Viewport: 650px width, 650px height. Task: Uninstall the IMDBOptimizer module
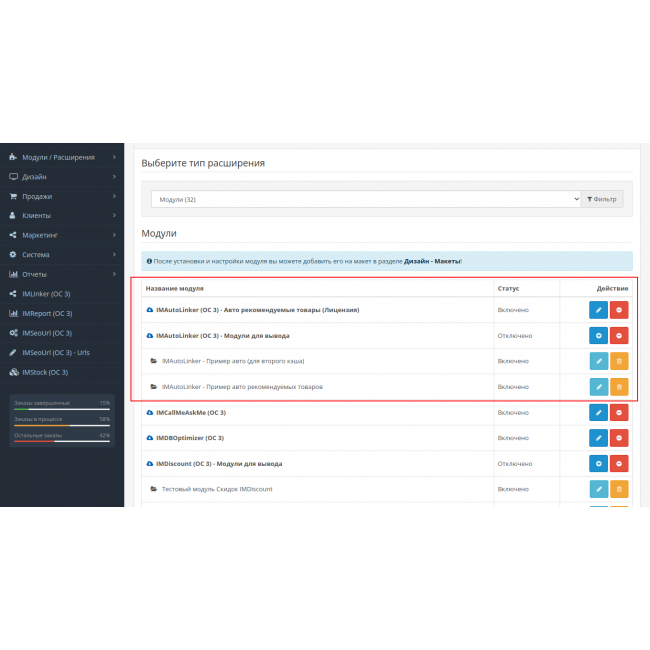[x=619, y=438]
